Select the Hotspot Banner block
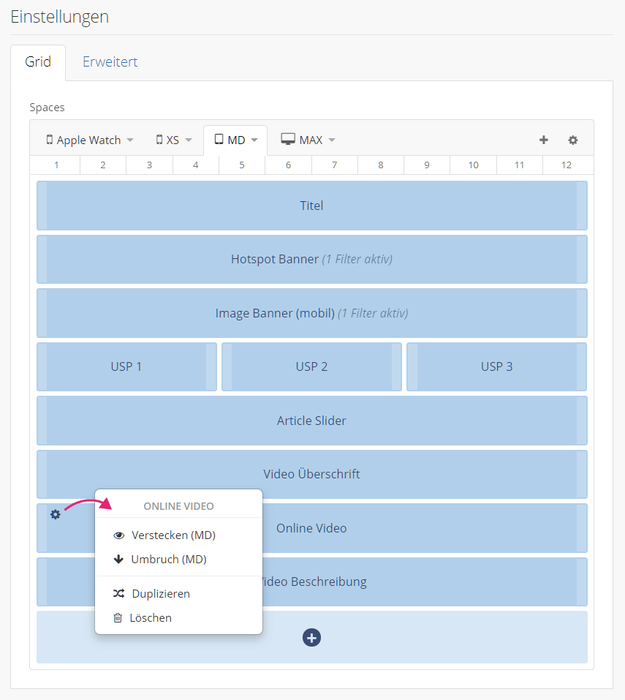 coord(312,259)
